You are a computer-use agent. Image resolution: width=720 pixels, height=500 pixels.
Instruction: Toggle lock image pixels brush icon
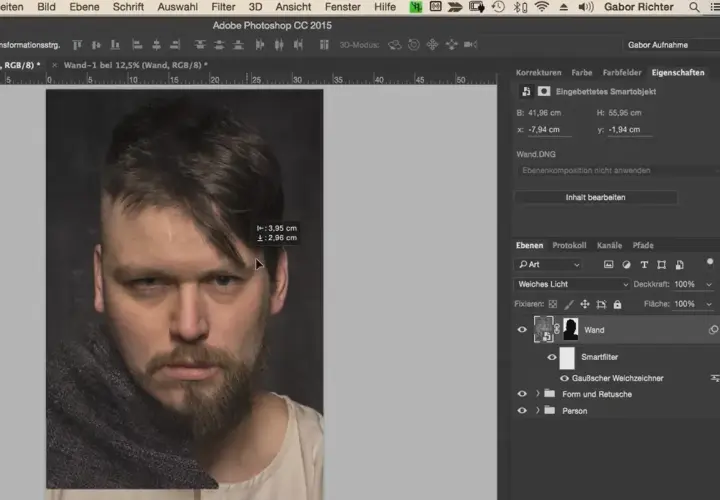pyautogui.click(x=569, y=304)
